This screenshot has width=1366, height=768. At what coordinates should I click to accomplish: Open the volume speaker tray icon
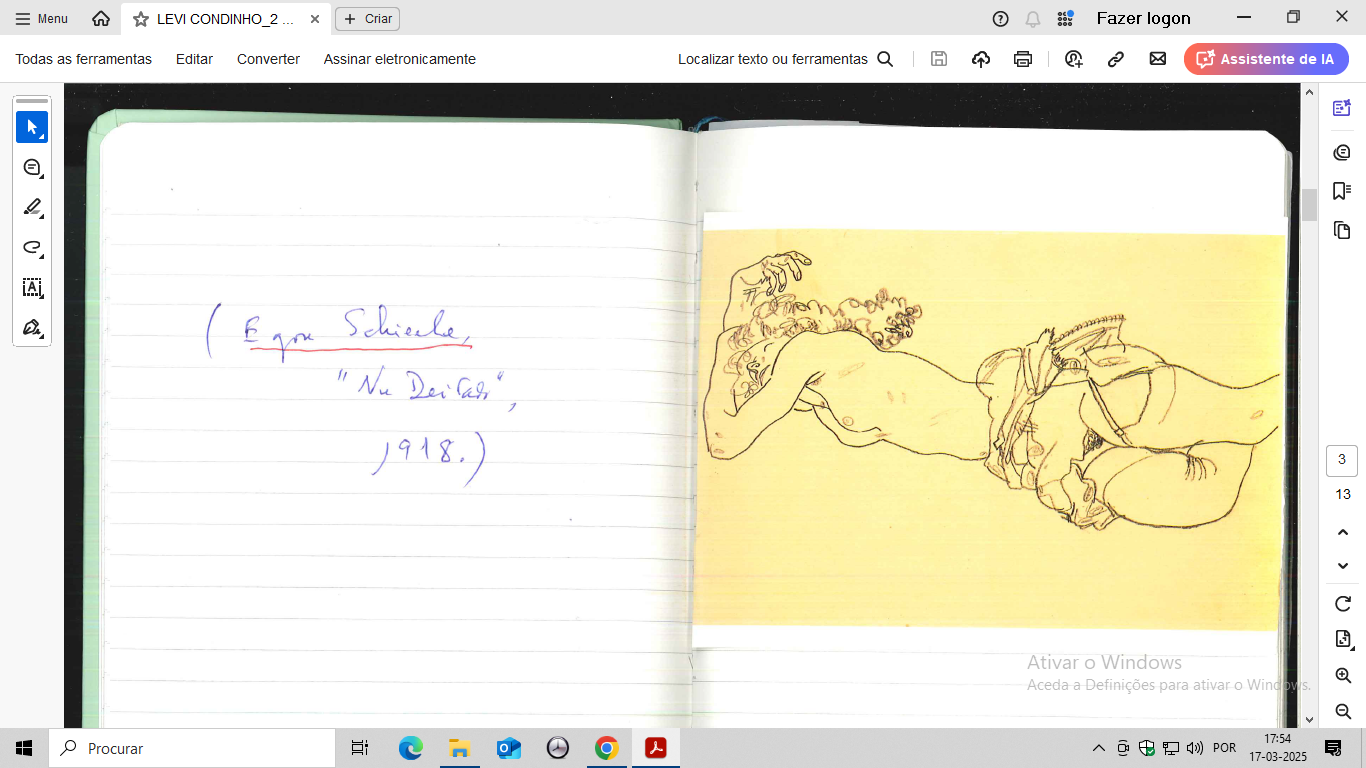pos(1194,748)
